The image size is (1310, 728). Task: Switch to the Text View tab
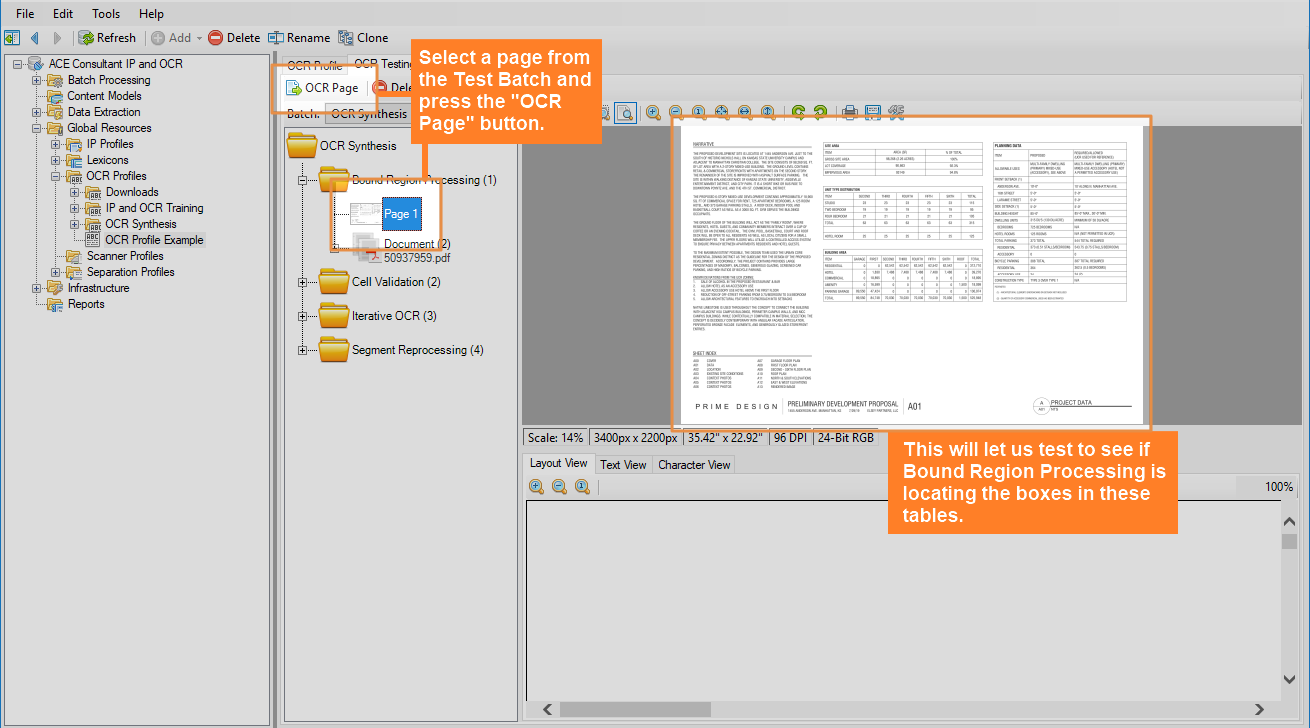tap(623, 464)
